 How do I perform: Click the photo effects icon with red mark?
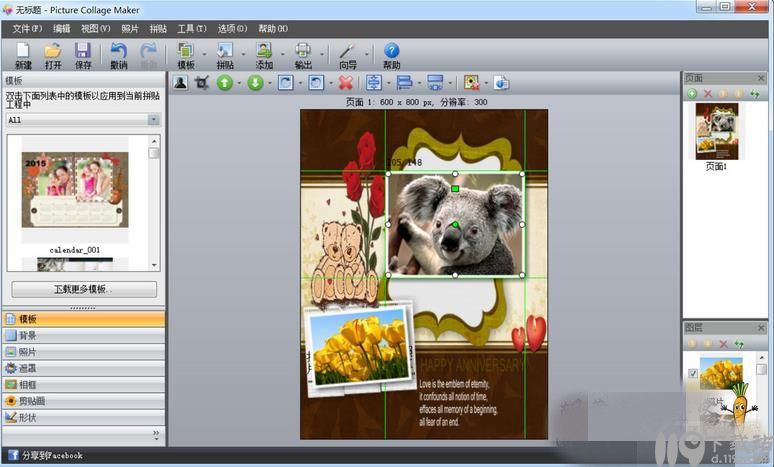(471, 82)
